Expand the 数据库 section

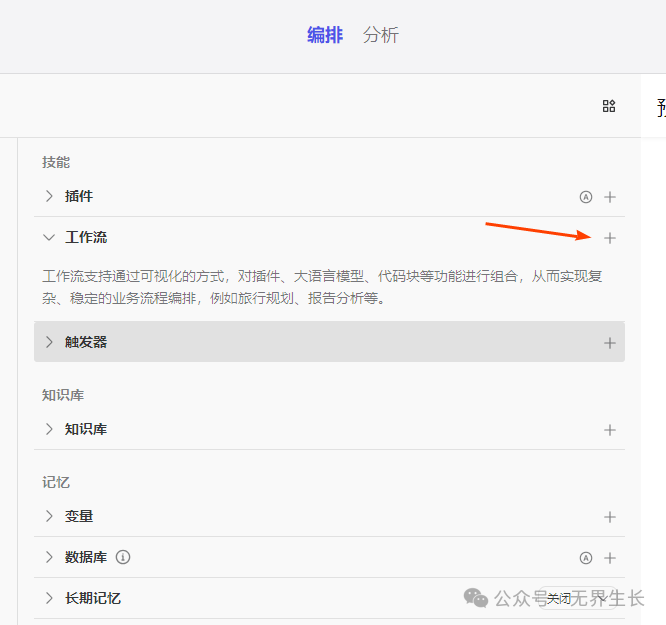49,557
